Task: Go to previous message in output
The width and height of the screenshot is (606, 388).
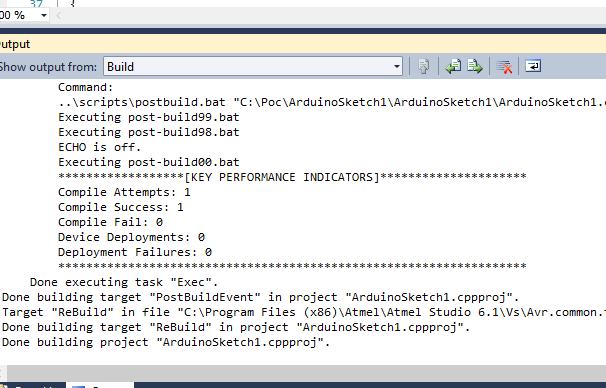Action: [453, 66]
